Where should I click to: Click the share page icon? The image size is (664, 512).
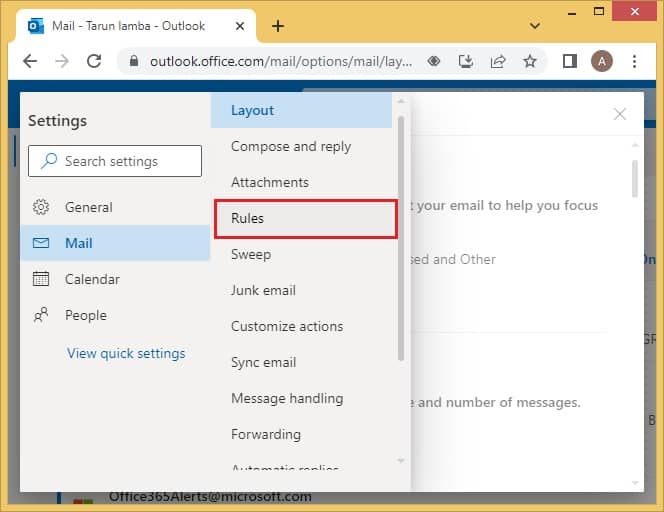click(498, 61)
